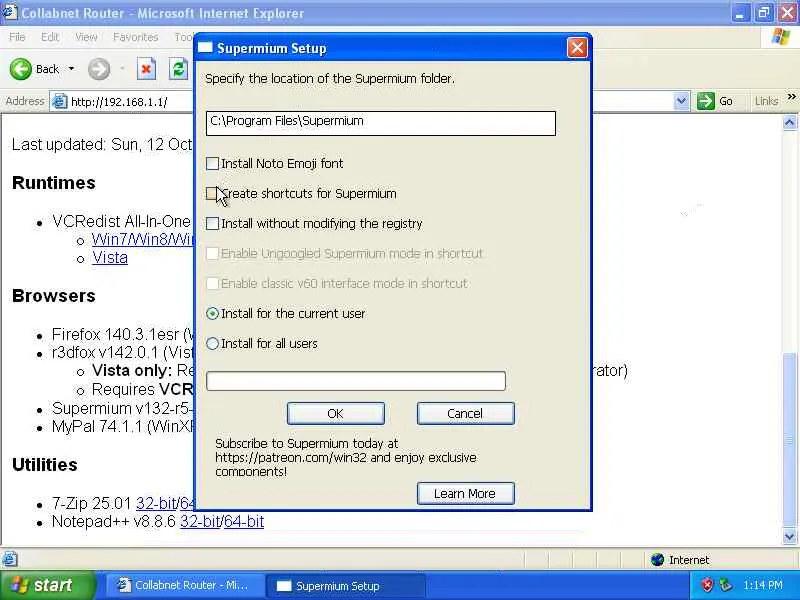Click the Supermium Setup title bar icon
Viewport: 800px width, 600px height.
click(205, 48)
